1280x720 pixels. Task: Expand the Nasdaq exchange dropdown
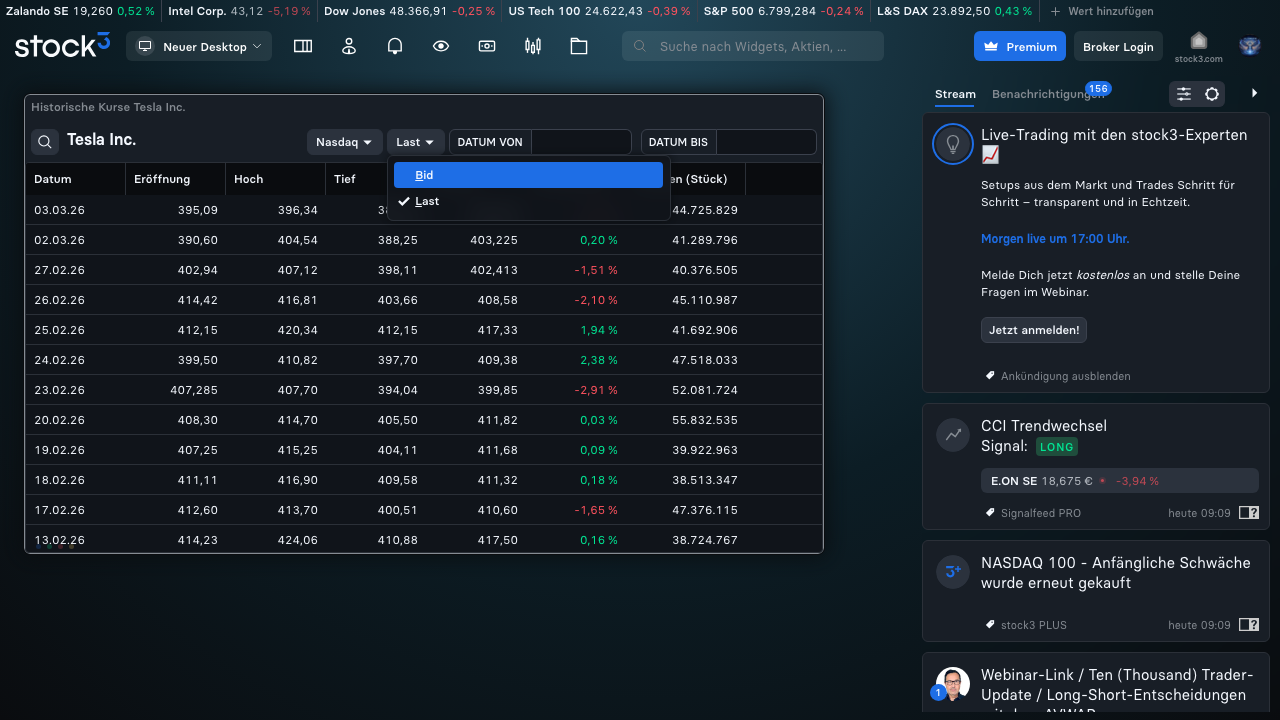pos(344,142)
